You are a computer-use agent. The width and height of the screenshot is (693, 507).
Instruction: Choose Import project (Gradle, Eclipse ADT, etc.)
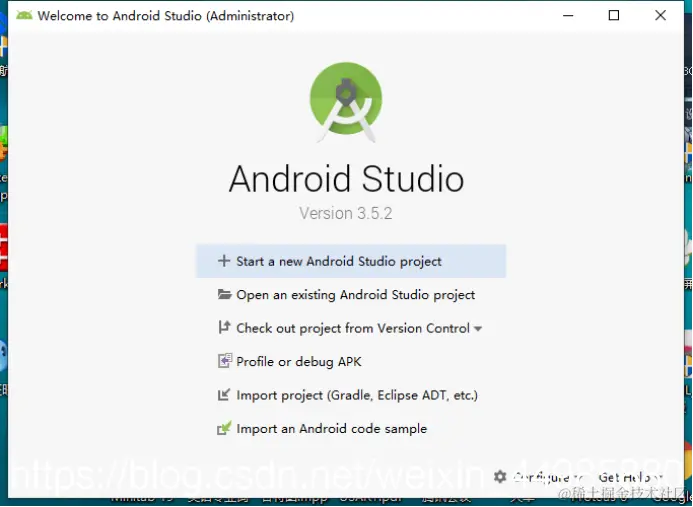[x=347, y=395]
